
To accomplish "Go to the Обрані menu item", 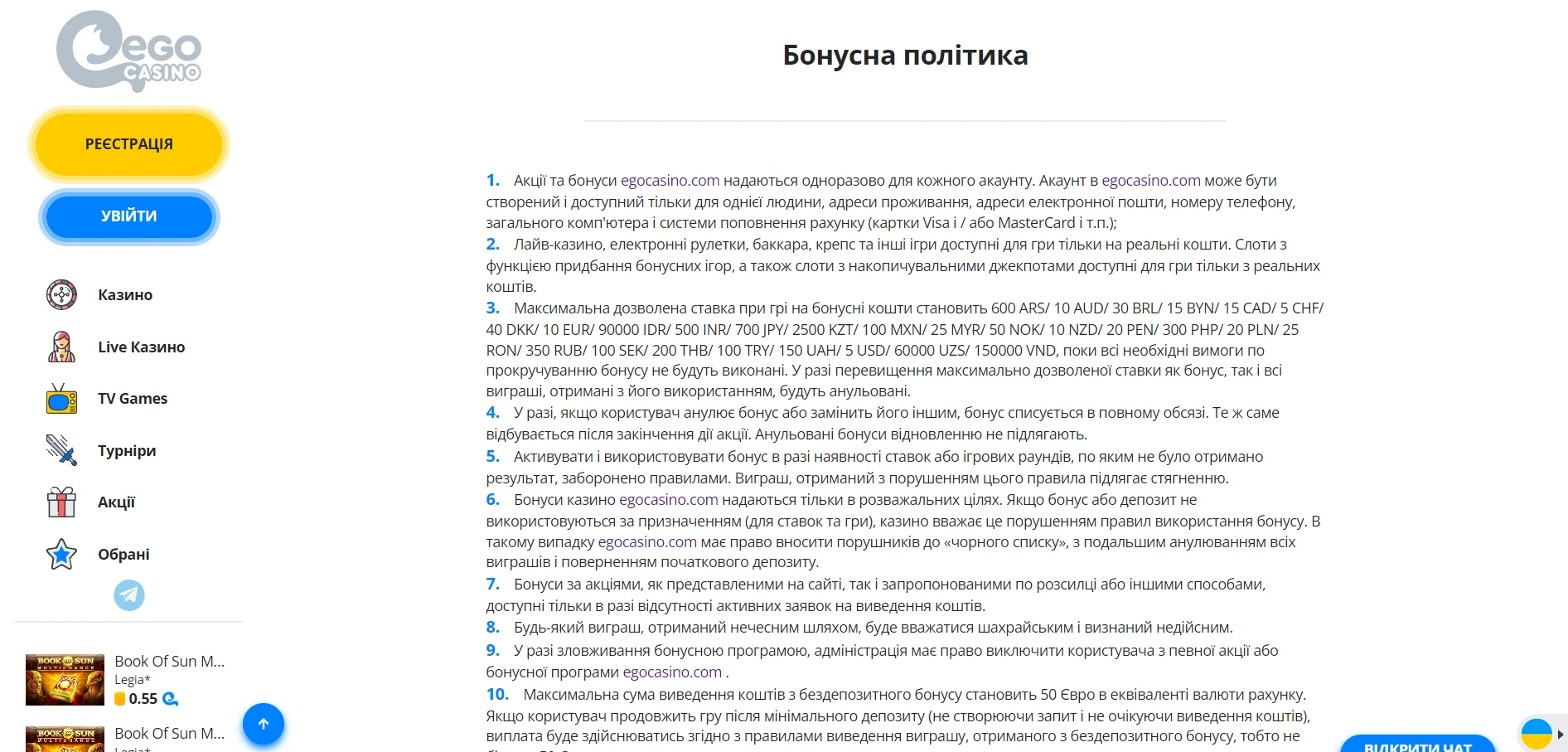I will 123,555.
